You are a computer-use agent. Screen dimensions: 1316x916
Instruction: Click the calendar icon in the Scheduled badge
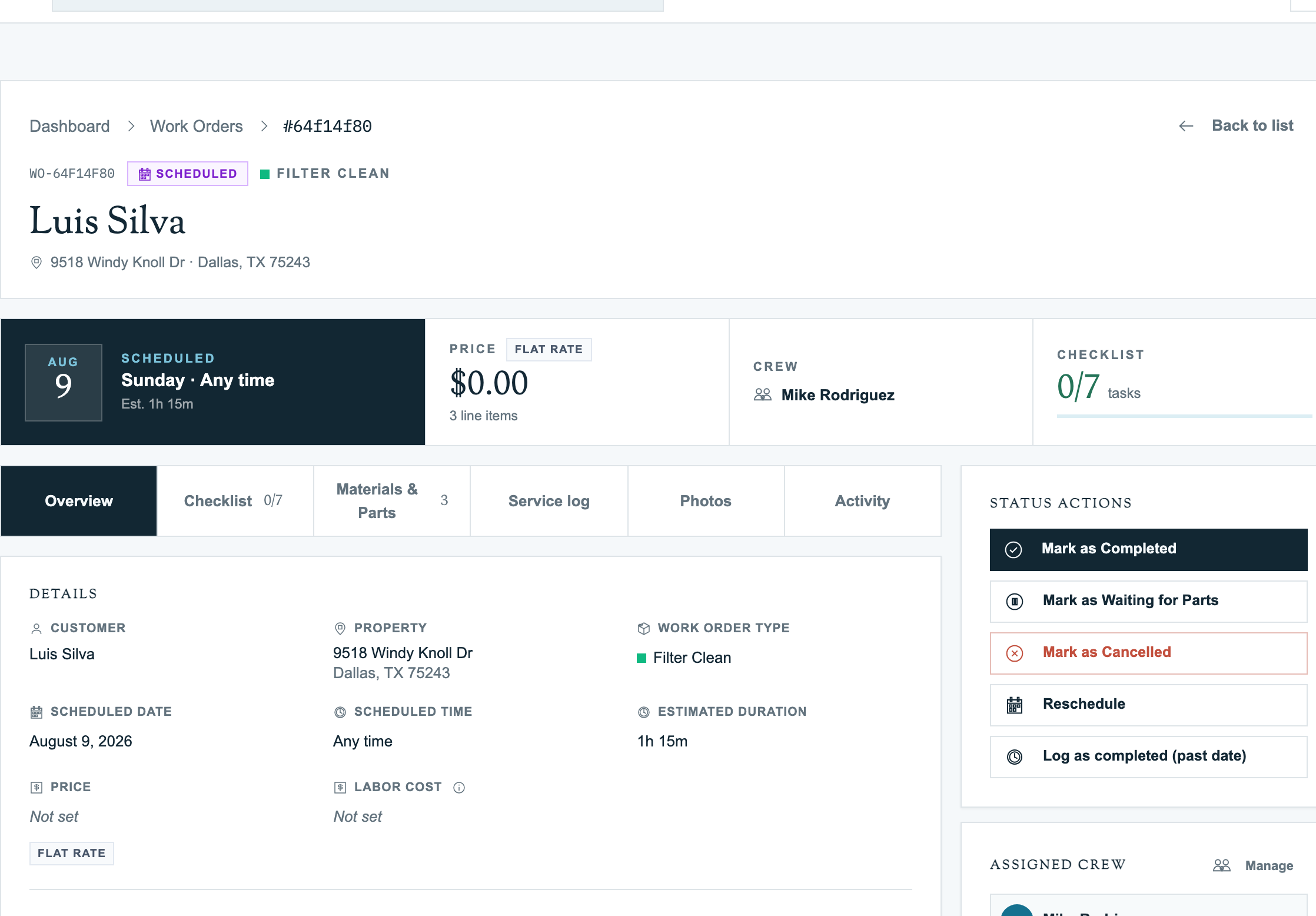(144, 174)
